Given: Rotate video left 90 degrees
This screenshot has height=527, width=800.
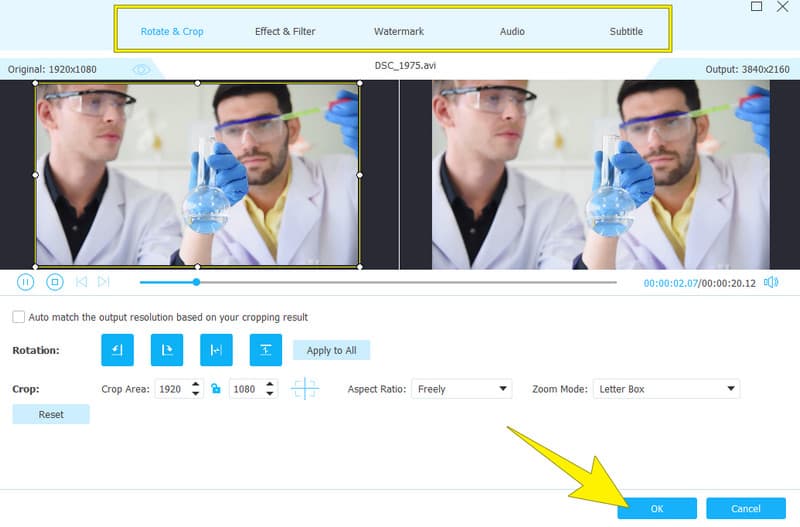Looking at the screenshot, I should pos(117,350).
